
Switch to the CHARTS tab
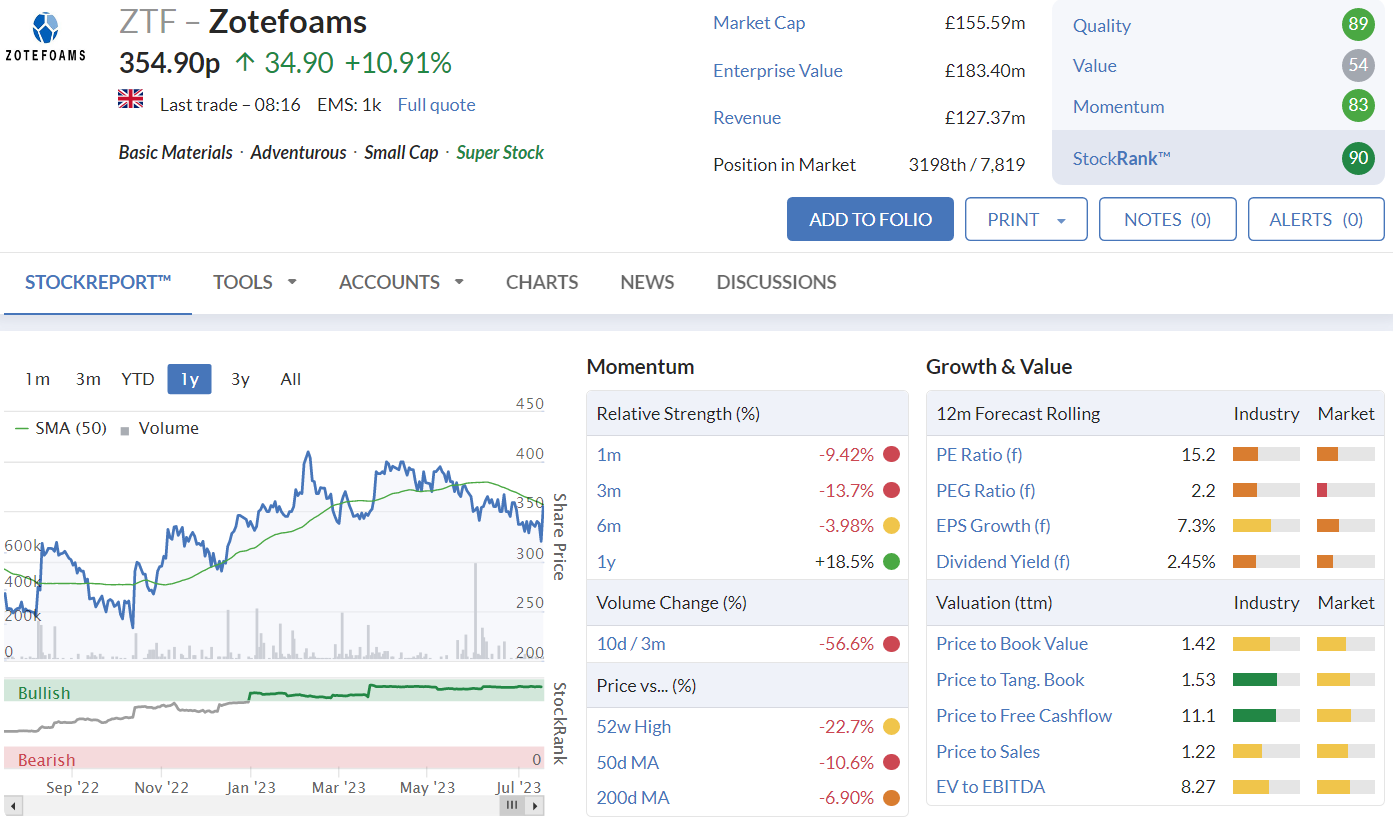(542, 282)
